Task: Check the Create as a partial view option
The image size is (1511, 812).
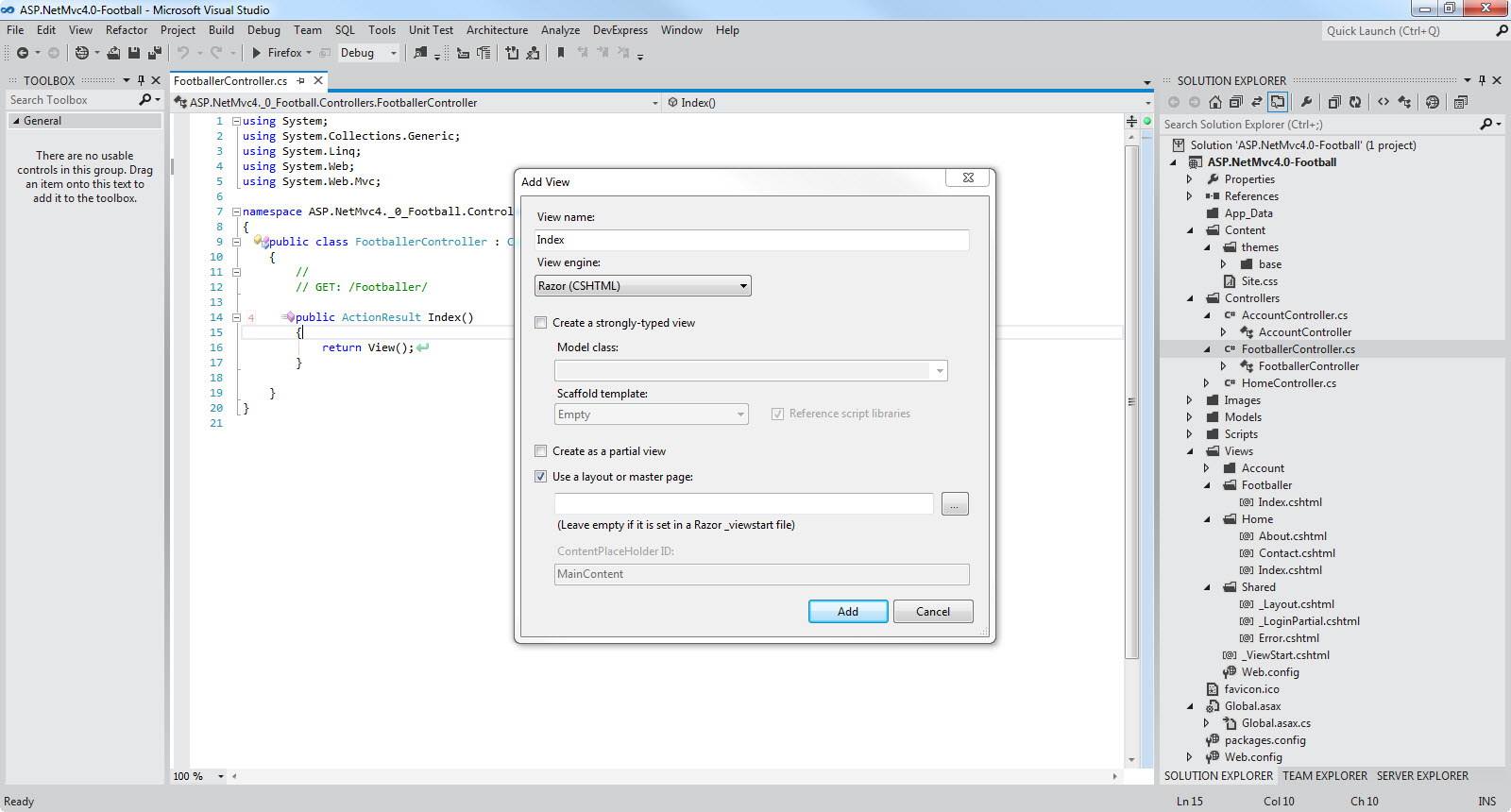Action: pos(541,451)
